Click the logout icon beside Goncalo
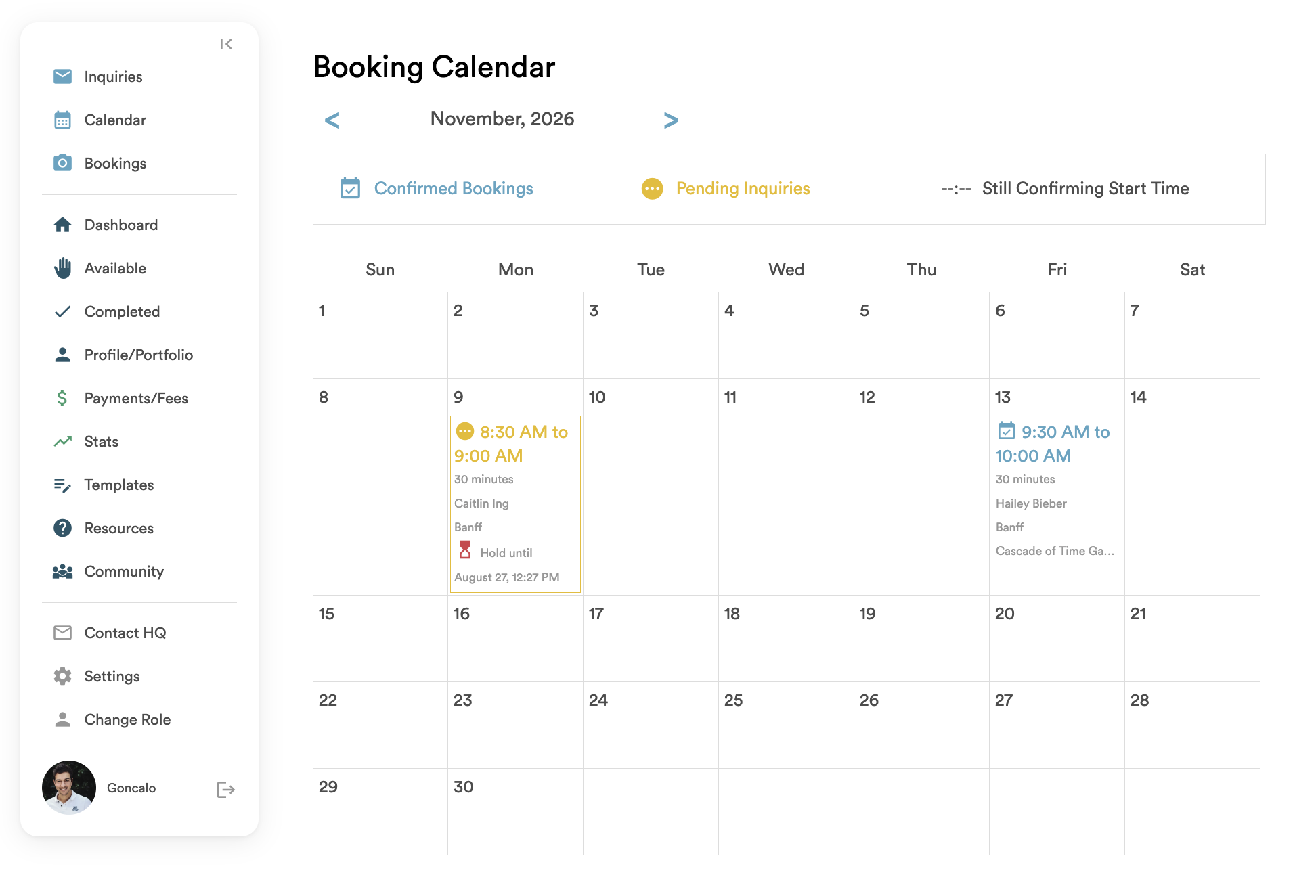This screenshot has width=1316, height=896. (225, 789)
